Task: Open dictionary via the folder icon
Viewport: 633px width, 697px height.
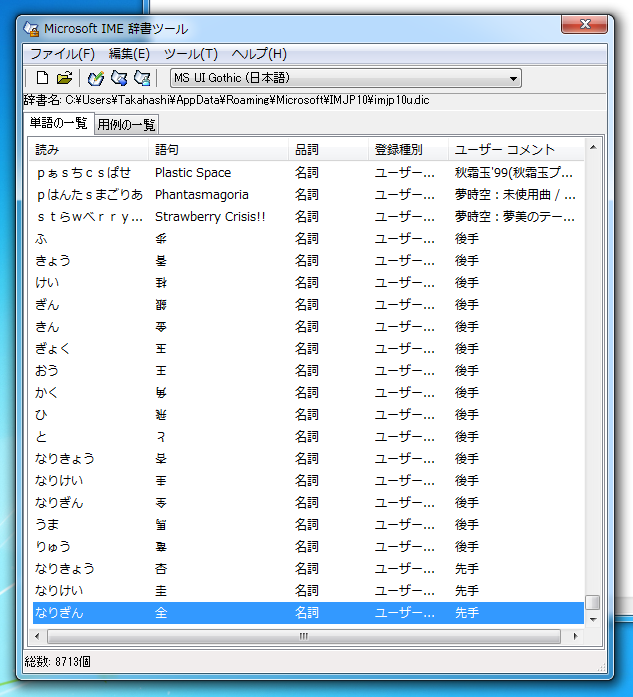Action: pos(64,78)
